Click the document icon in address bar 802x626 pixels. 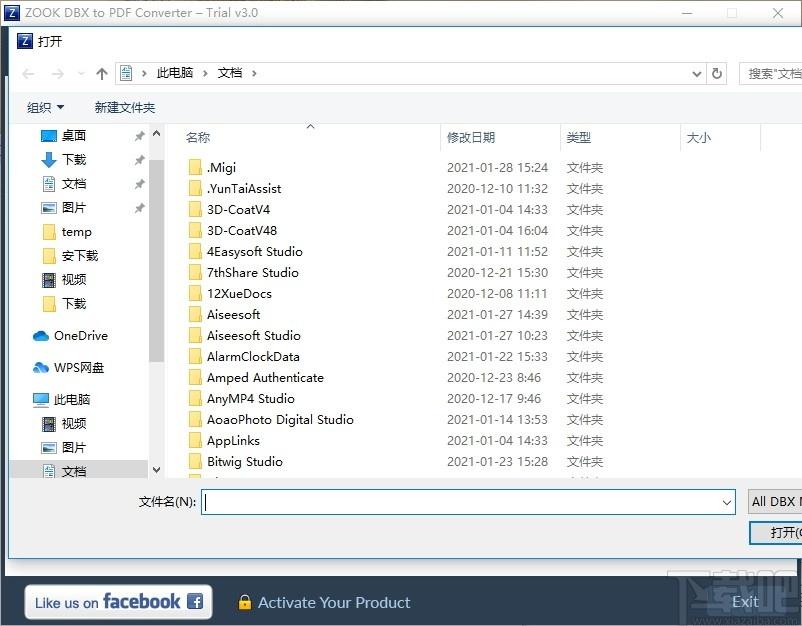tap(126, 73)
